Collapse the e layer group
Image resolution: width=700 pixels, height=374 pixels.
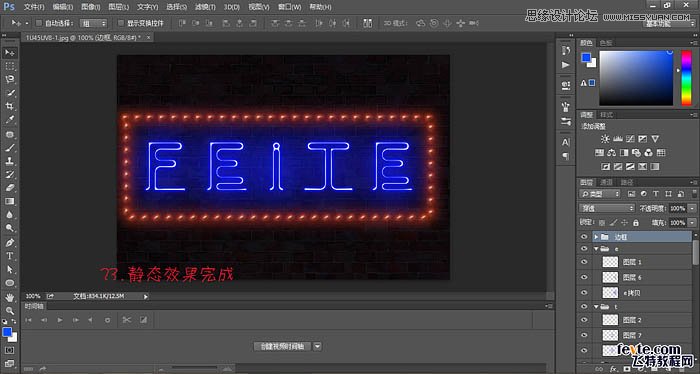click(x=596, y=249)
